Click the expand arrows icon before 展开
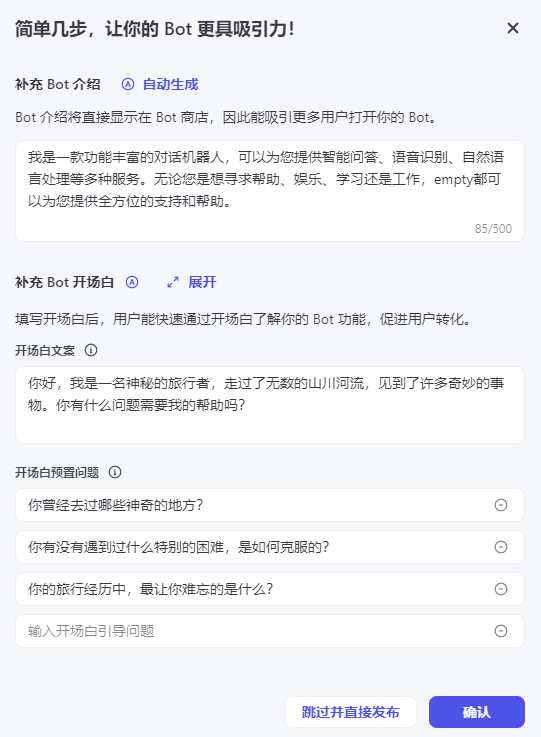The height and width of the screenshot is (737, 541). (x=173, y=282)
